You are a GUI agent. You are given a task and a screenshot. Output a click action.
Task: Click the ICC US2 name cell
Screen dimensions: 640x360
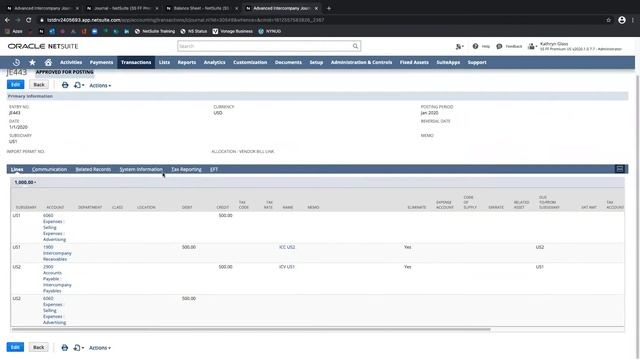(287, 247)
